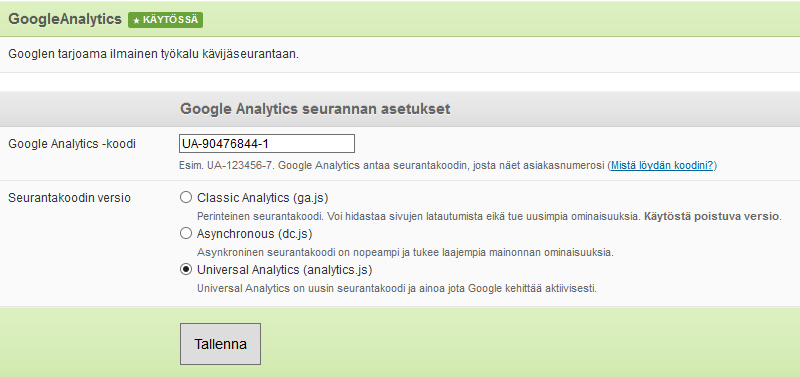Click 'Googlen tarjoama ilmainen työkalu' description
Viewport: 800px width, 377px height.
click(154, 54)
